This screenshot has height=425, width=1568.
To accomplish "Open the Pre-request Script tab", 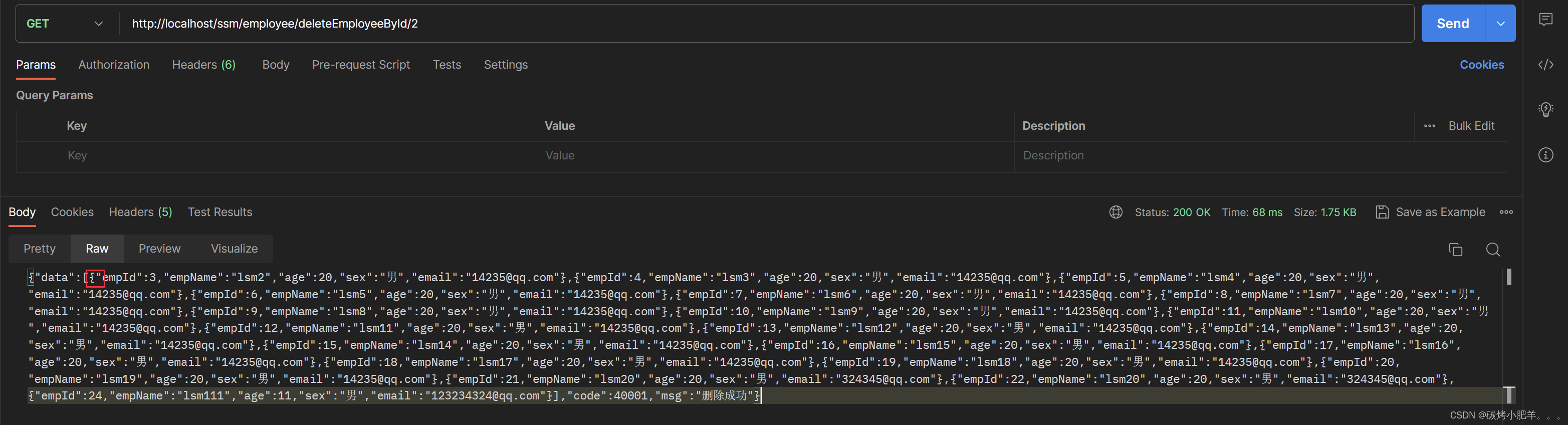I will (x=361, y=65).
